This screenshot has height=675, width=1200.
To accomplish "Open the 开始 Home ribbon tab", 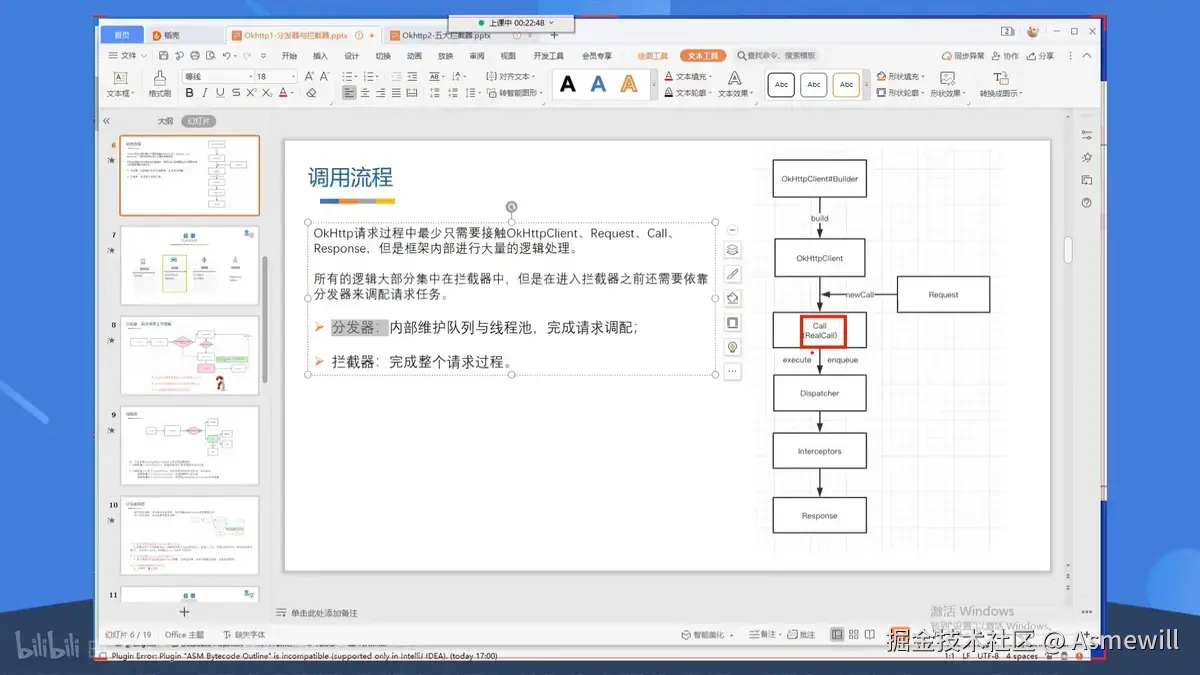I will pyautogui.click(x=289, y=56).
